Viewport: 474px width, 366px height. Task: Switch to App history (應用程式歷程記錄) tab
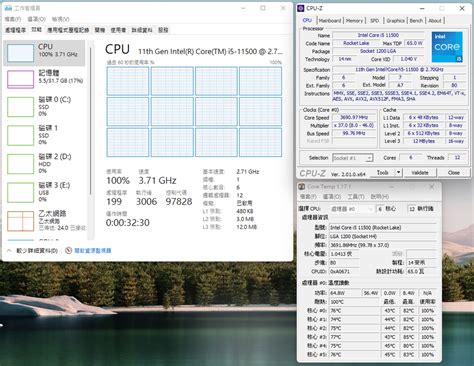[x=68, y=30]
